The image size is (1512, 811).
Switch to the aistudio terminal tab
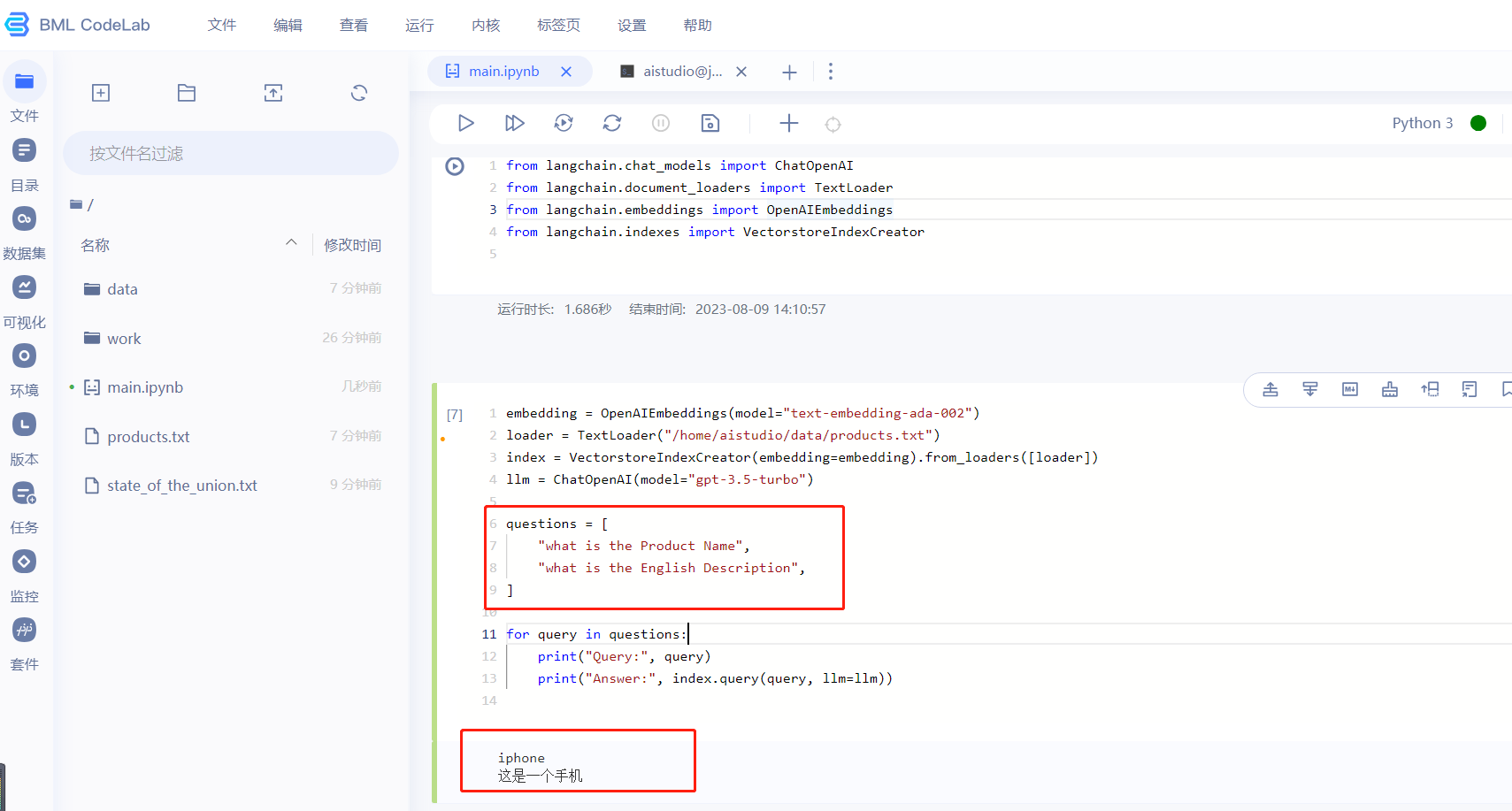681,72
